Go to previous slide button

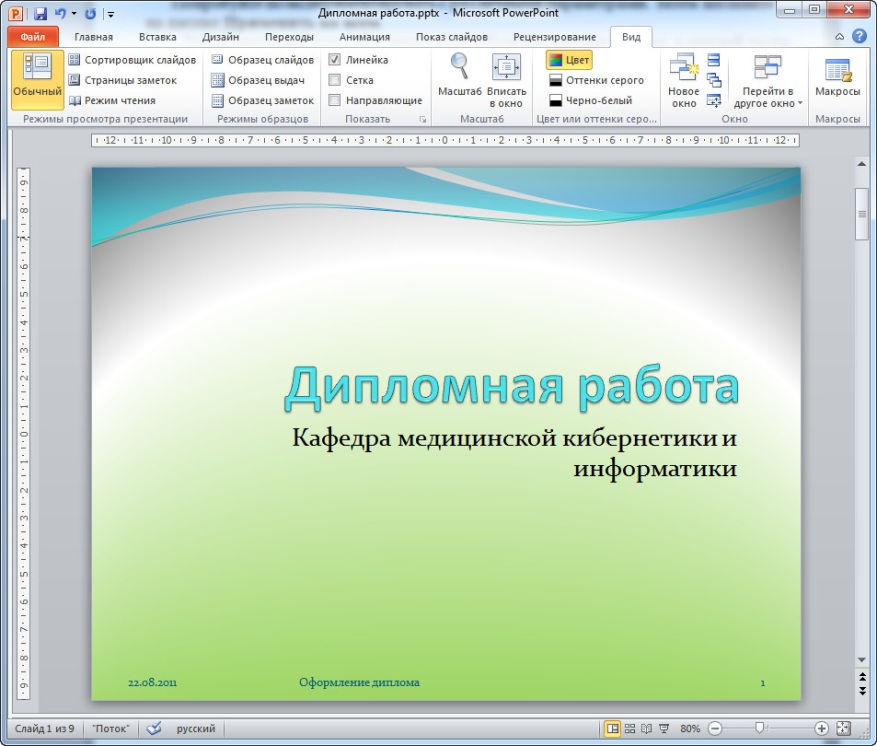862,678
